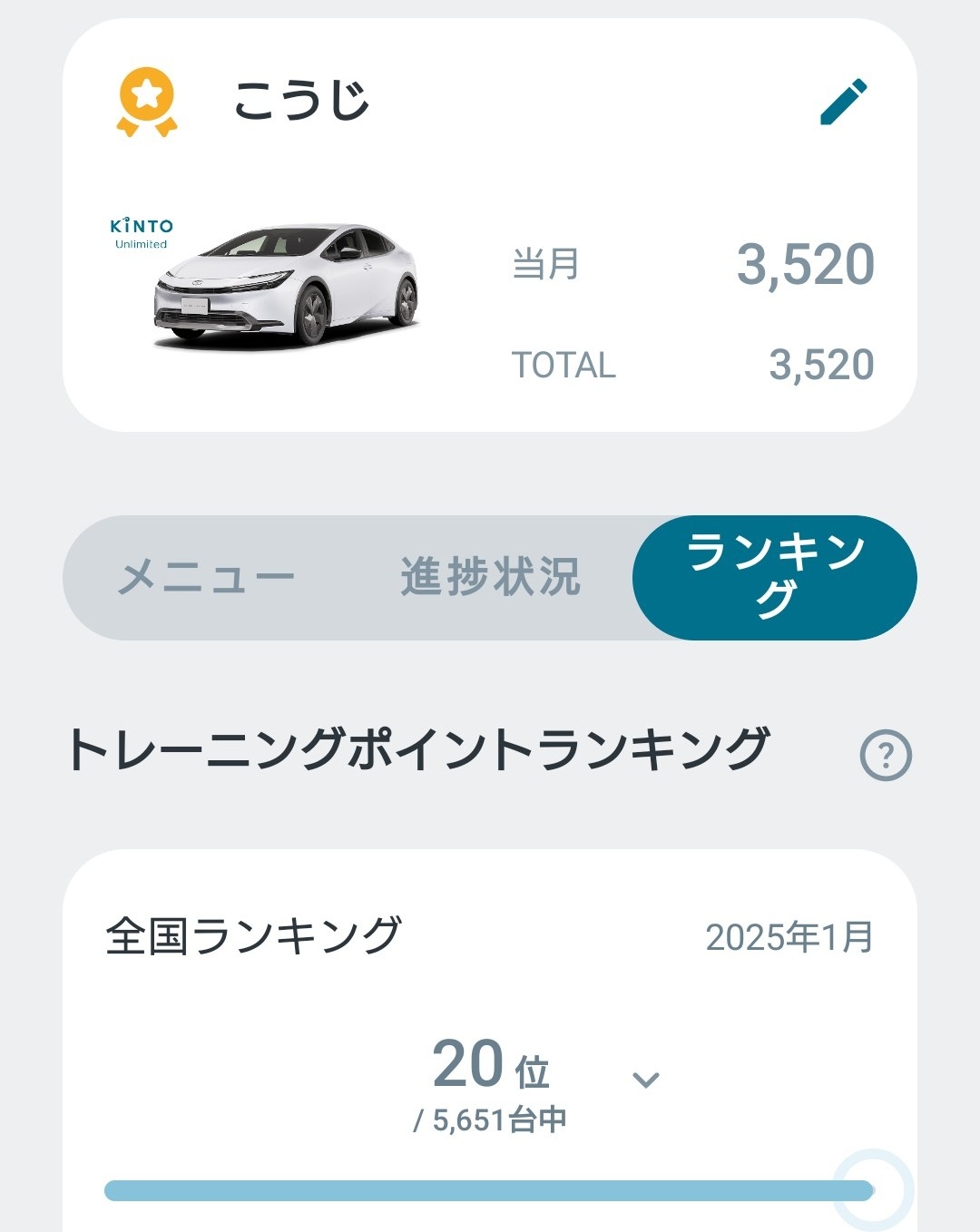
Task: Open the question mark help icon
Action: coord(886,755)
